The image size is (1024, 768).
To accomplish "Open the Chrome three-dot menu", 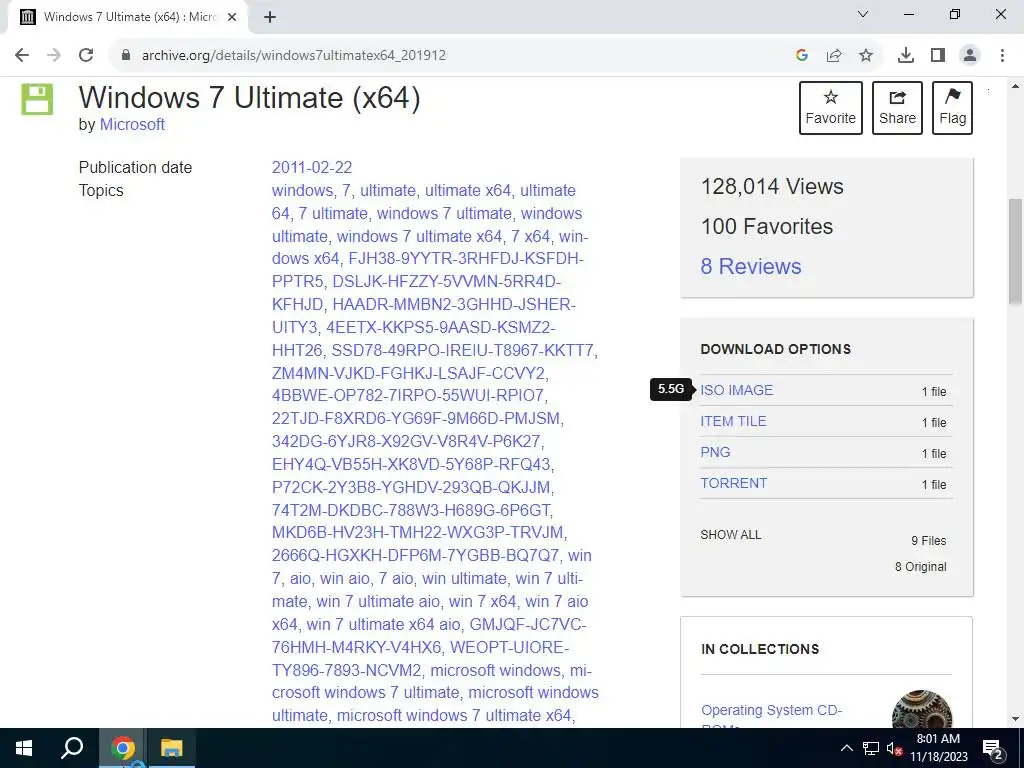I will [x=1002, y=55].
